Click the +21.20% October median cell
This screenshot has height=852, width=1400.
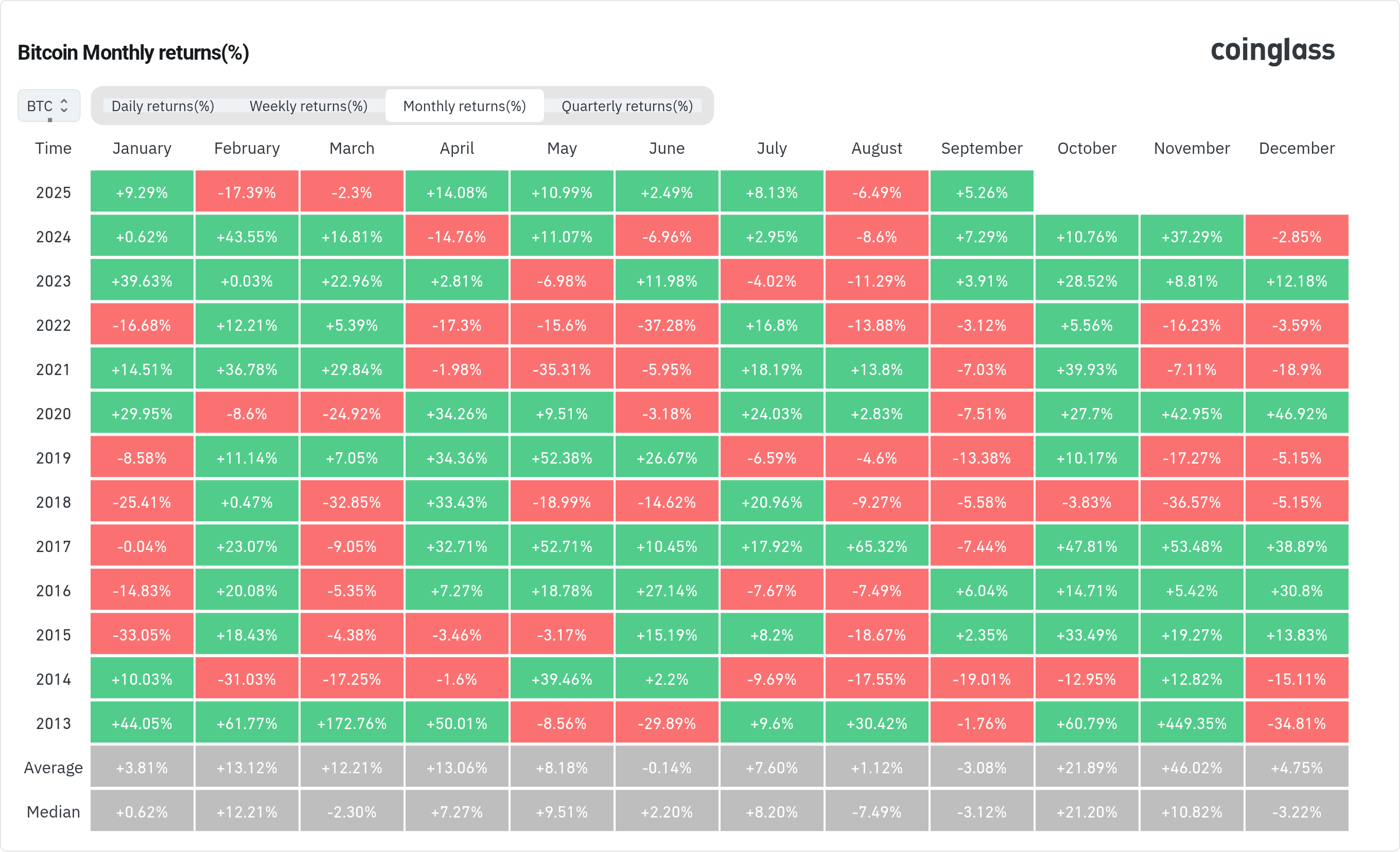[1087, 812]
